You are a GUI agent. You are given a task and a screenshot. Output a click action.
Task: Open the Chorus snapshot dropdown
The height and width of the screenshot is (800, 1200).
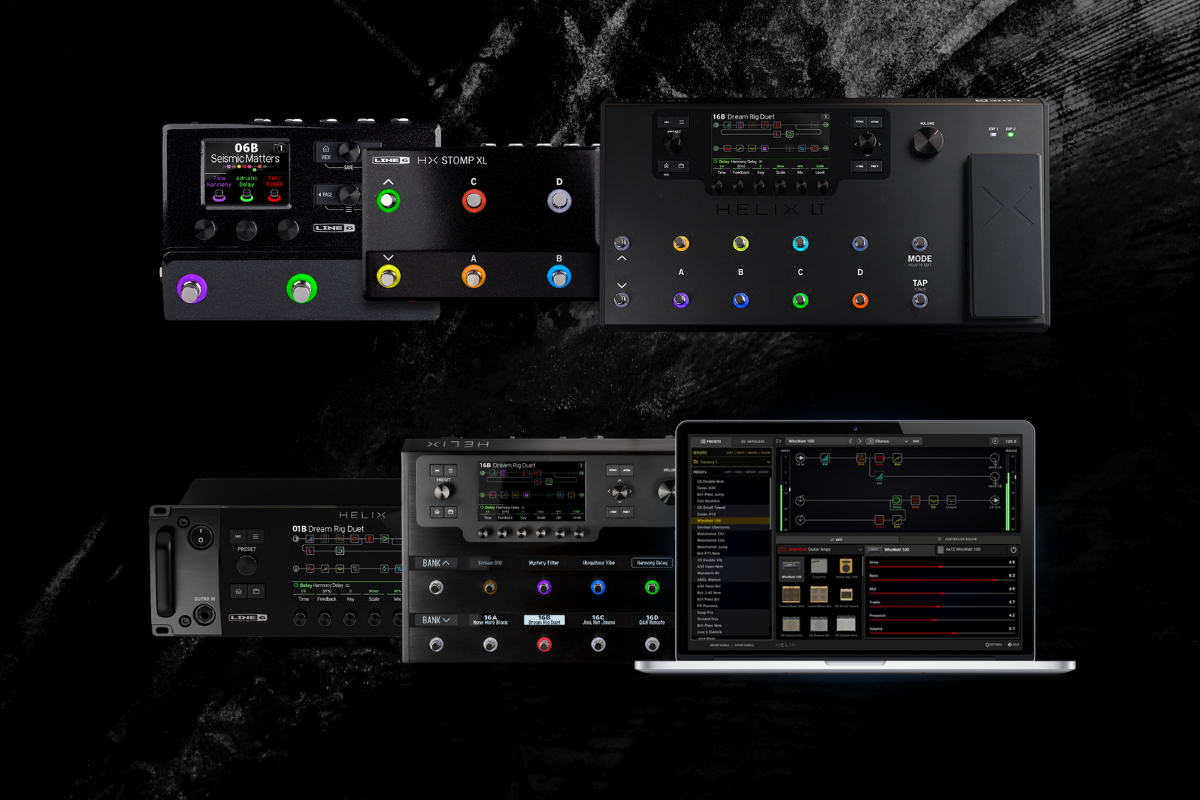click(x=887, y=441)
